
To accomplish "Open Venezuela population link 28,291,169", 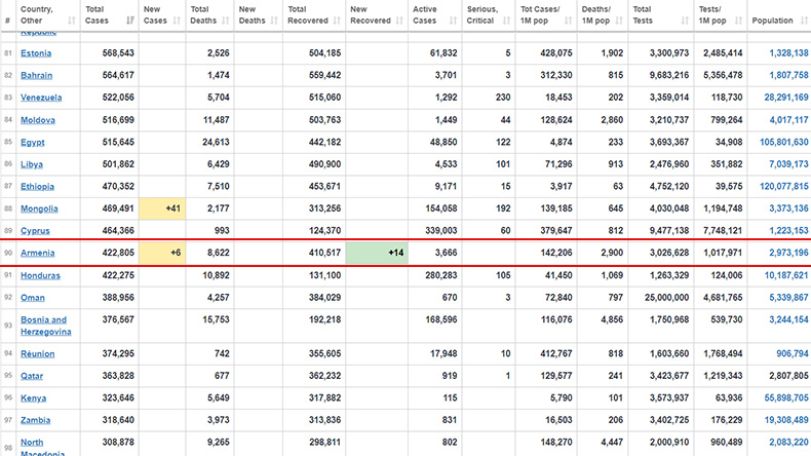I will tap(786, 98).
